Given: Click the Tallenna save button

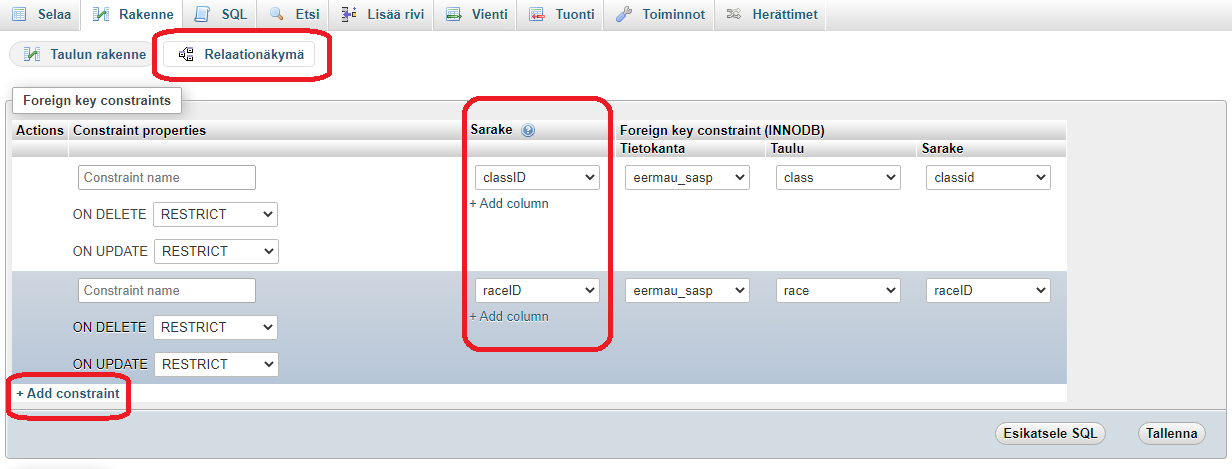Looking at the screenshot, I should [x=1171, y=434].
